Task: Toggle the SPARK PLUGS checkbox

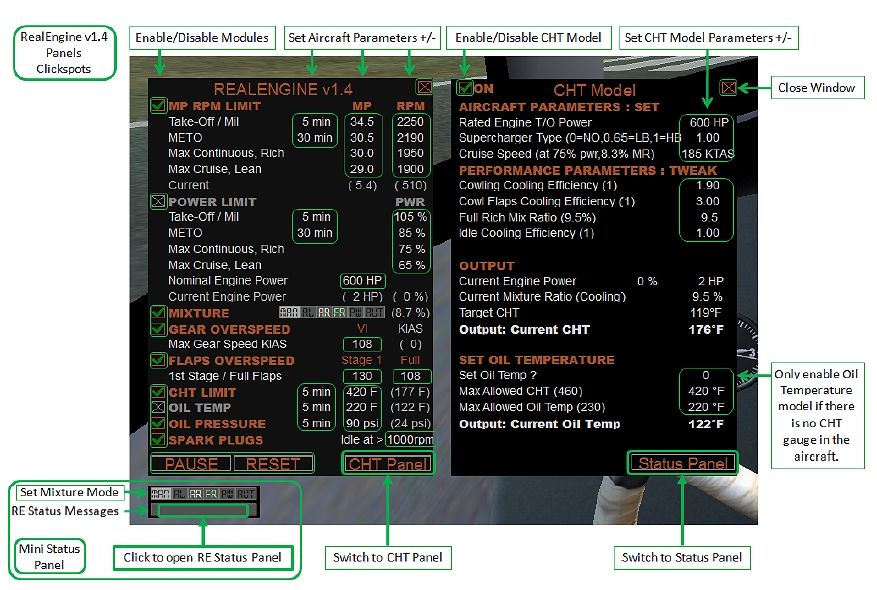Action: 158,440
